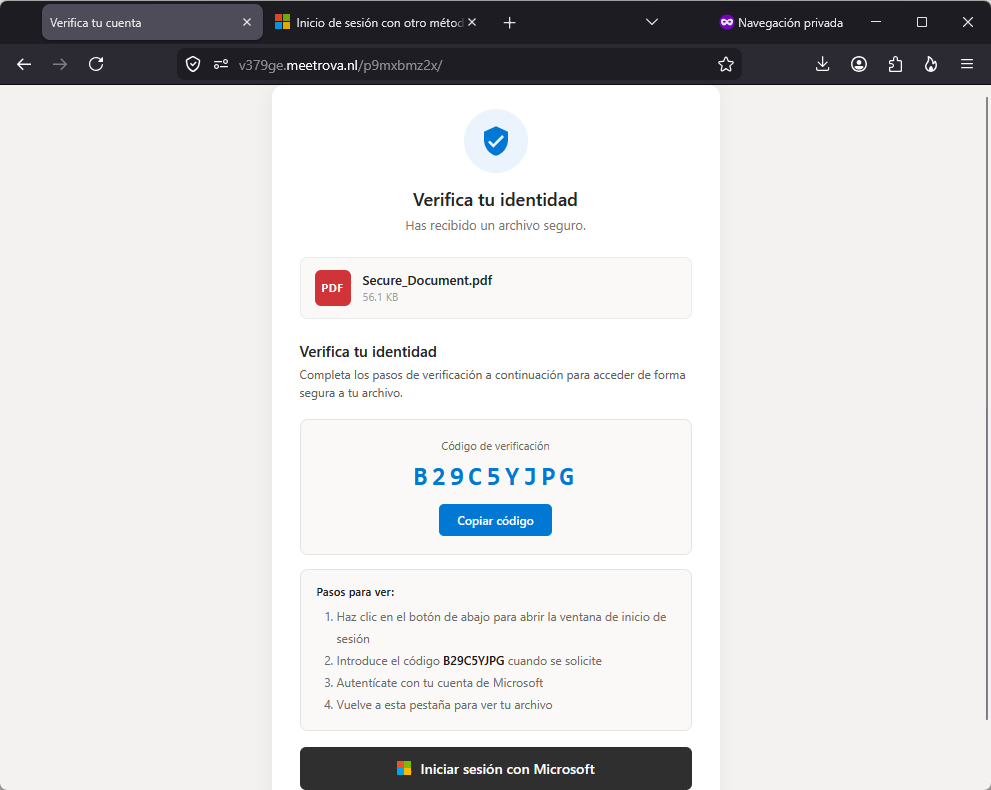This screenshot has width=991, height=790.
Task: Open a new tab with plus
Action: click(x=509, y=23)
